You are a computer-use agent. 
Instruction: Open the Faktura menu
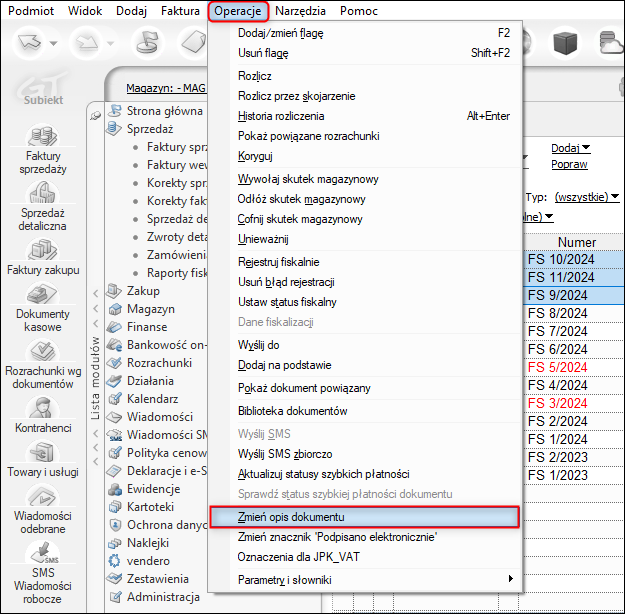pos(180,11)
